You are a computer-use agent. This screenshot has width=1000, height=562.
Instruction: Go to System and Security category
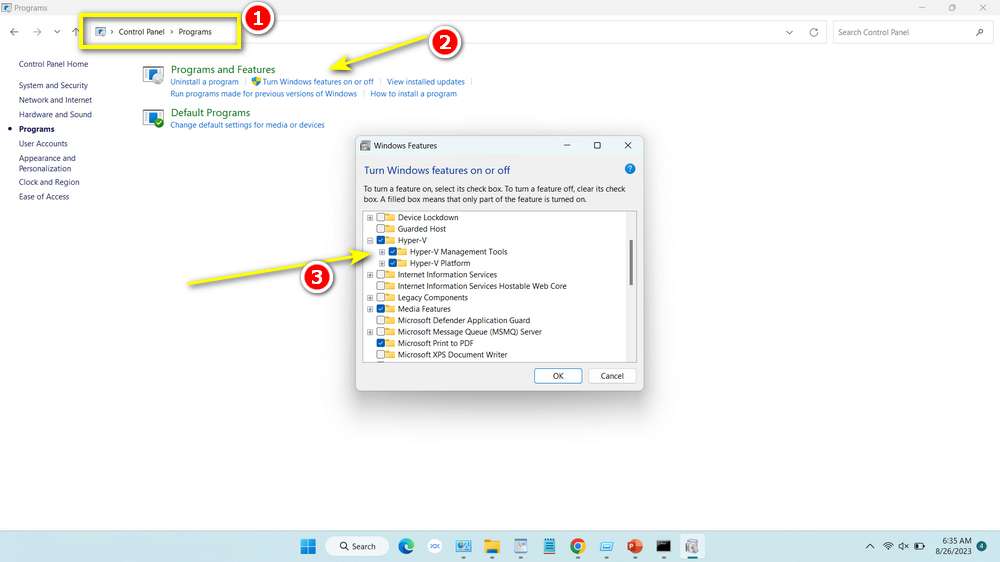pos(54,85)
